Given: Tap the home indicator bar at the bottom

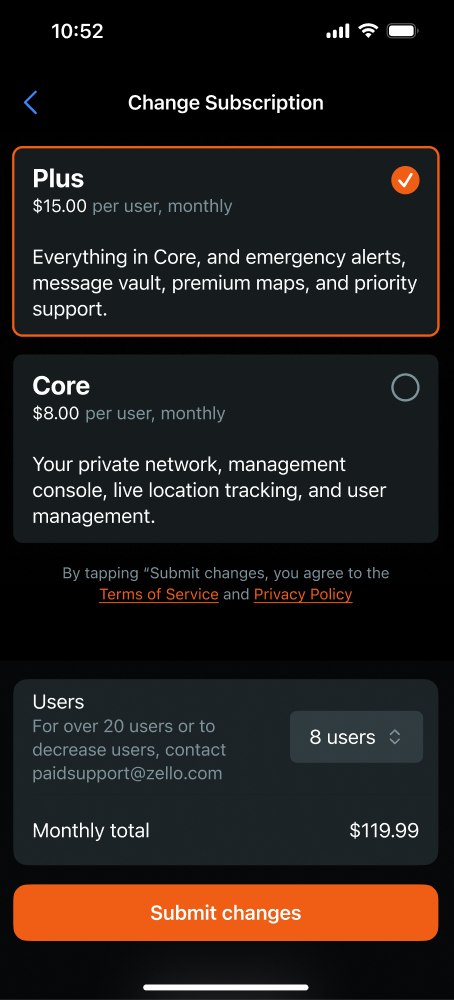Looking at the screenshot, I should click(226, 987).
